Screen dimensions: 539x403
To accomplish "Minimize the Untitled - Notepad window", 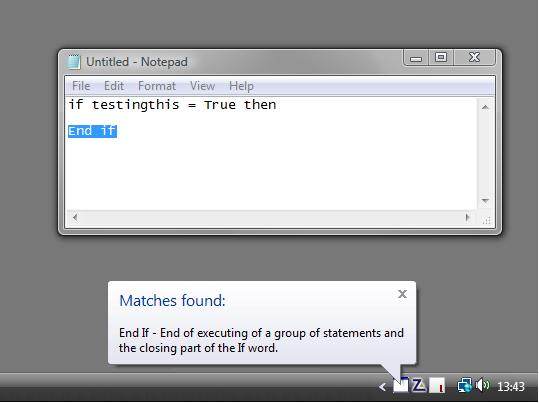I will coord(416,57).
